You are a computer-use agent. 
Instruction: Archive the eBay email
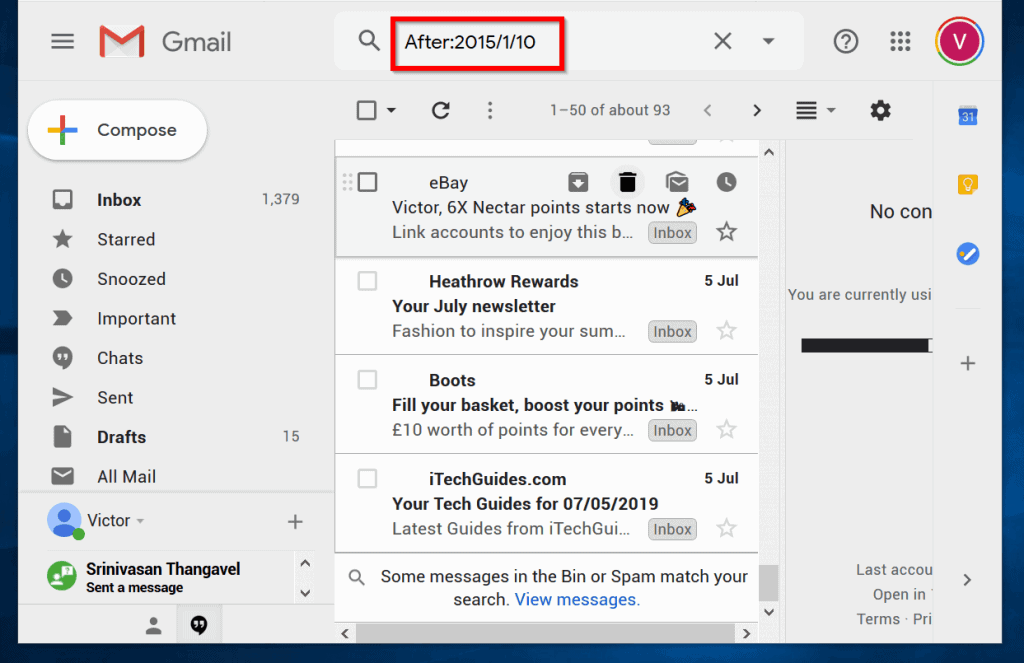pos(578,182)
